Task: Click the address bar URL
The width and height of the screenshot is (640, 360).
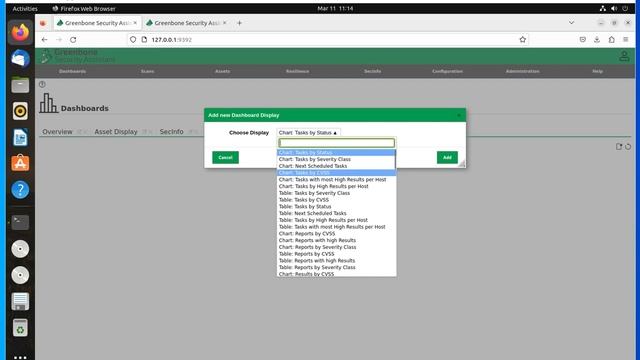Action: pos(171,40)
